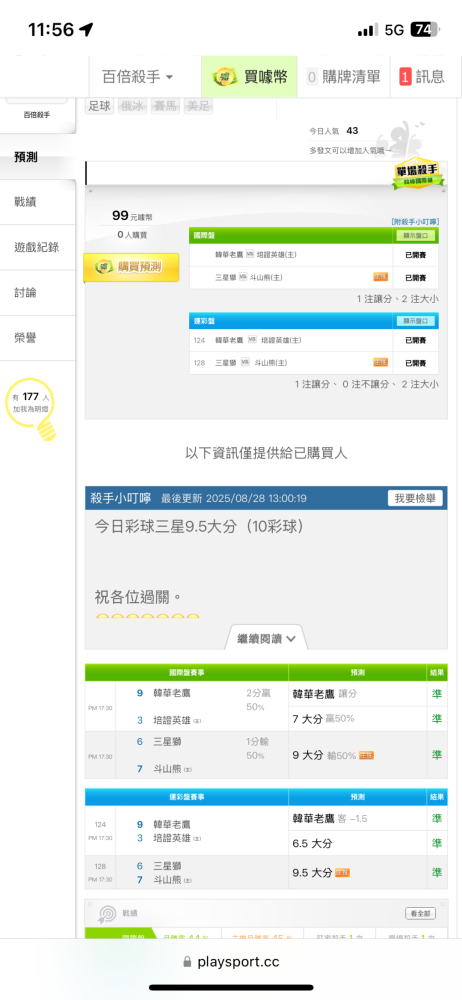Click 殺手小叮嚀 section title

click(121, 499)
